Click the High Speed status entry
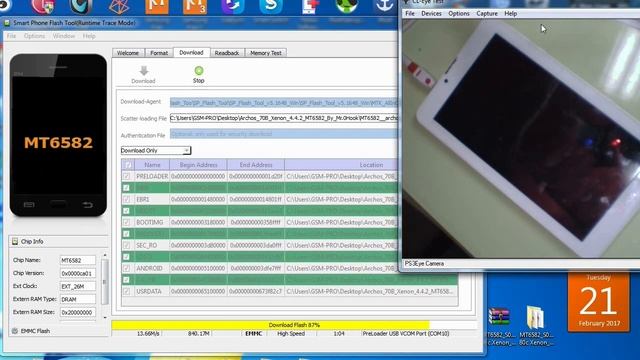 [x=291, y=334]
